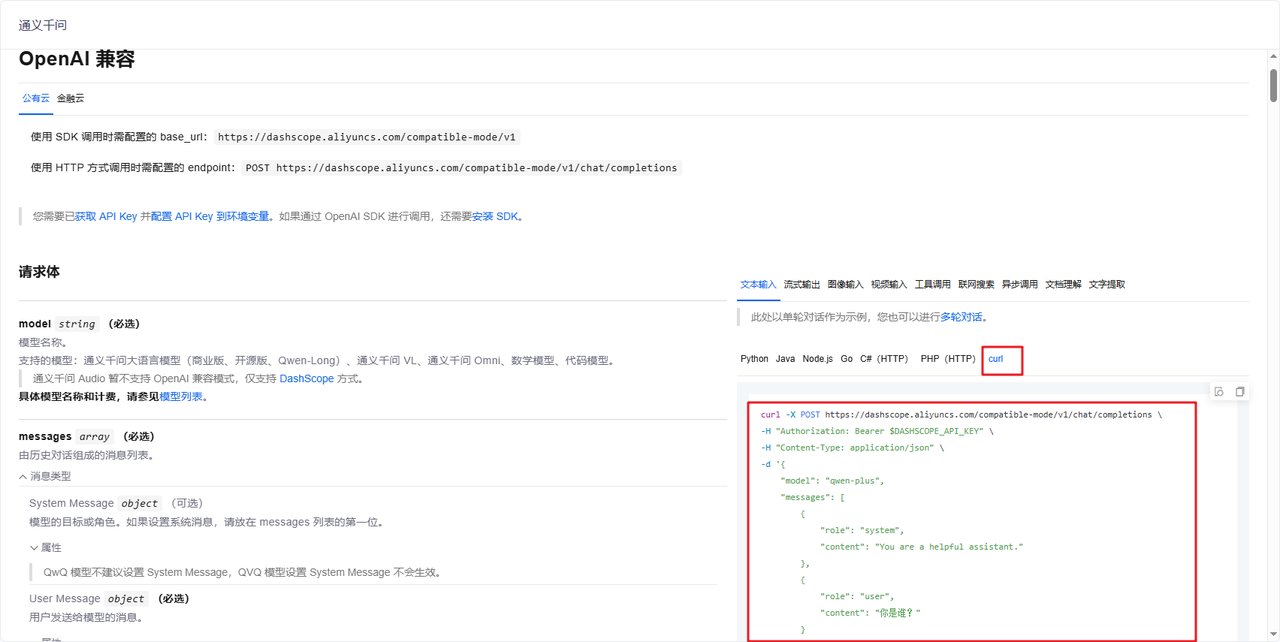Open the 配置 API Key 到环境变量 link

[210, 217]
